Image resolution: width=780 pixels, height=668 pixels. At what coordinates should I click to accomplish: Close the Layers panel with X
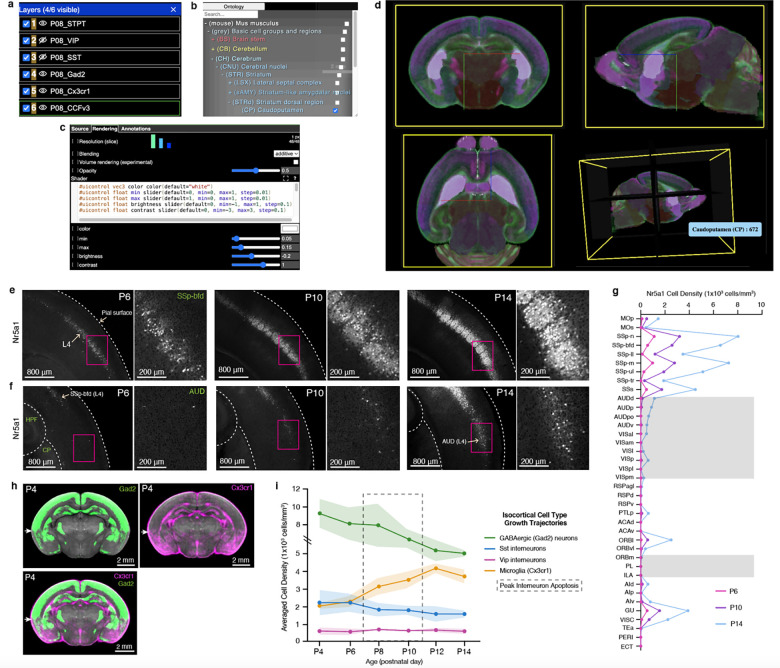pos(173,9)
